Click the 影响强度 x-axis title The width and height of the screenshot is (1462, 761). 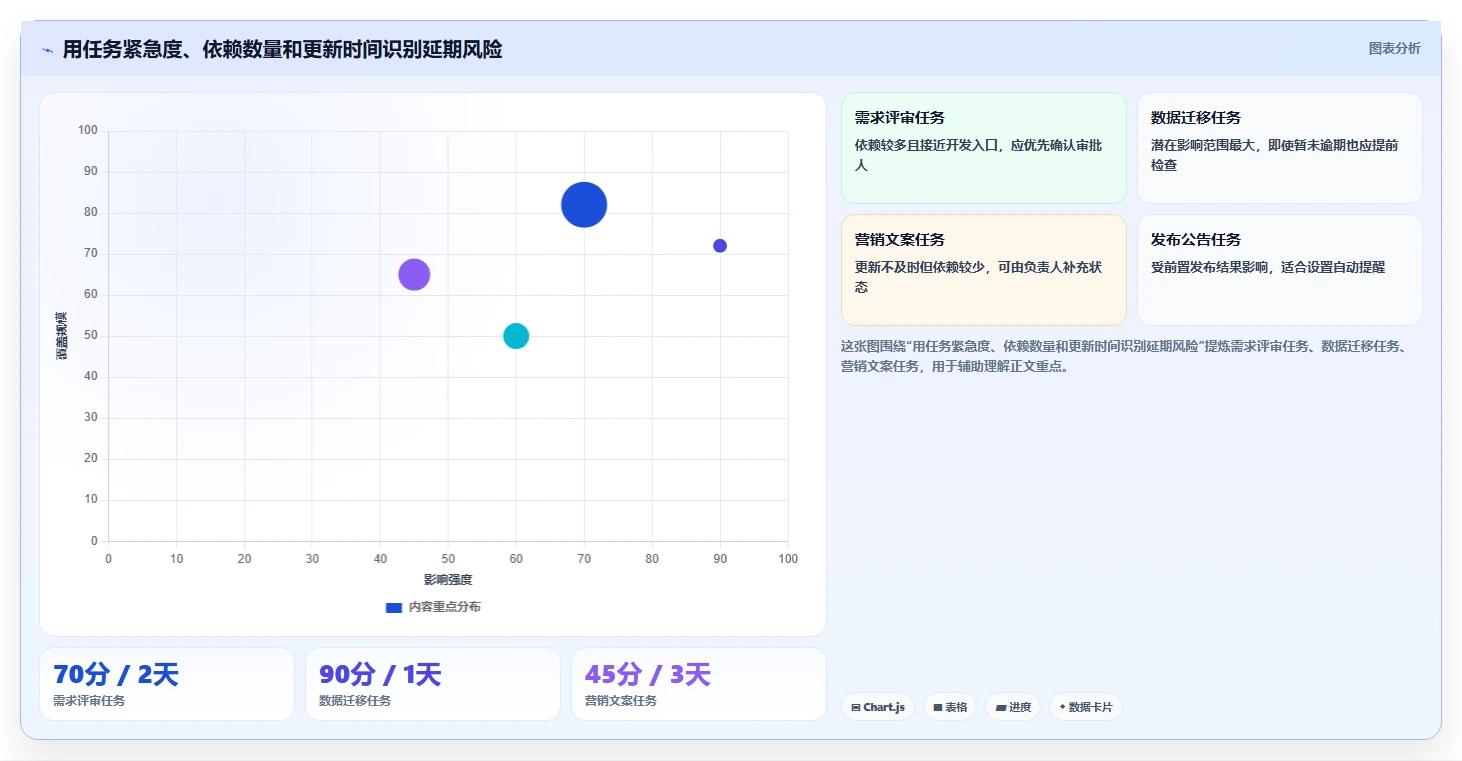tap(448, 580)
